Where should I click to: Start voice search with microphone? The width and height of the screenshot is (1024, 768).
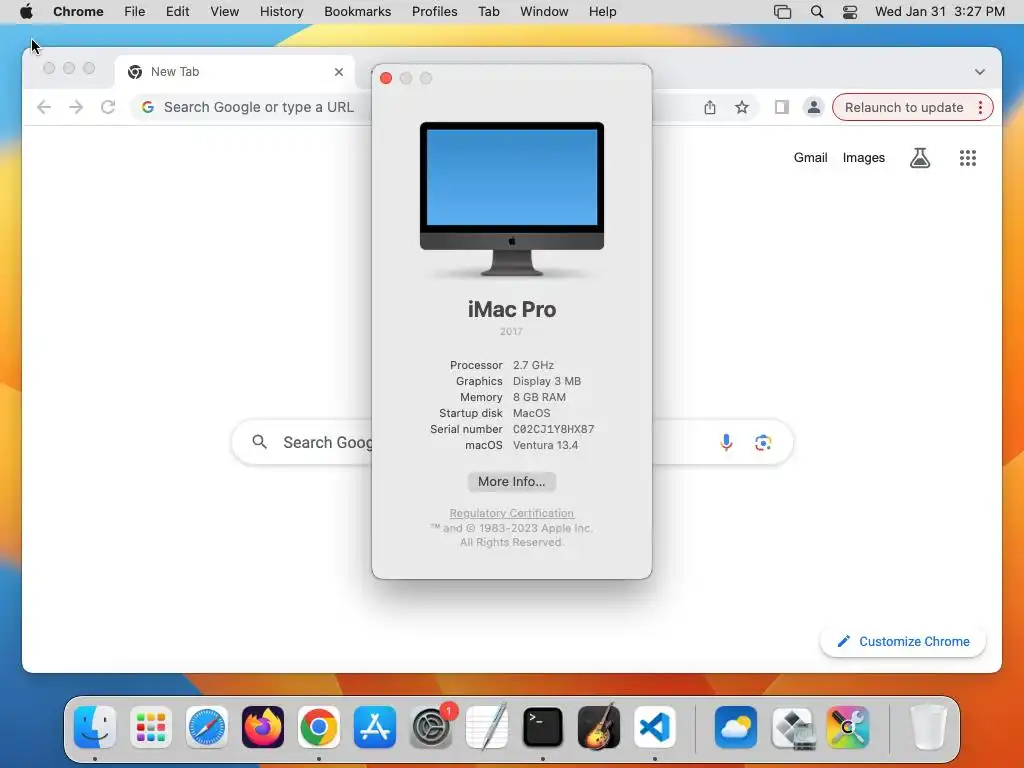(726, 443)
